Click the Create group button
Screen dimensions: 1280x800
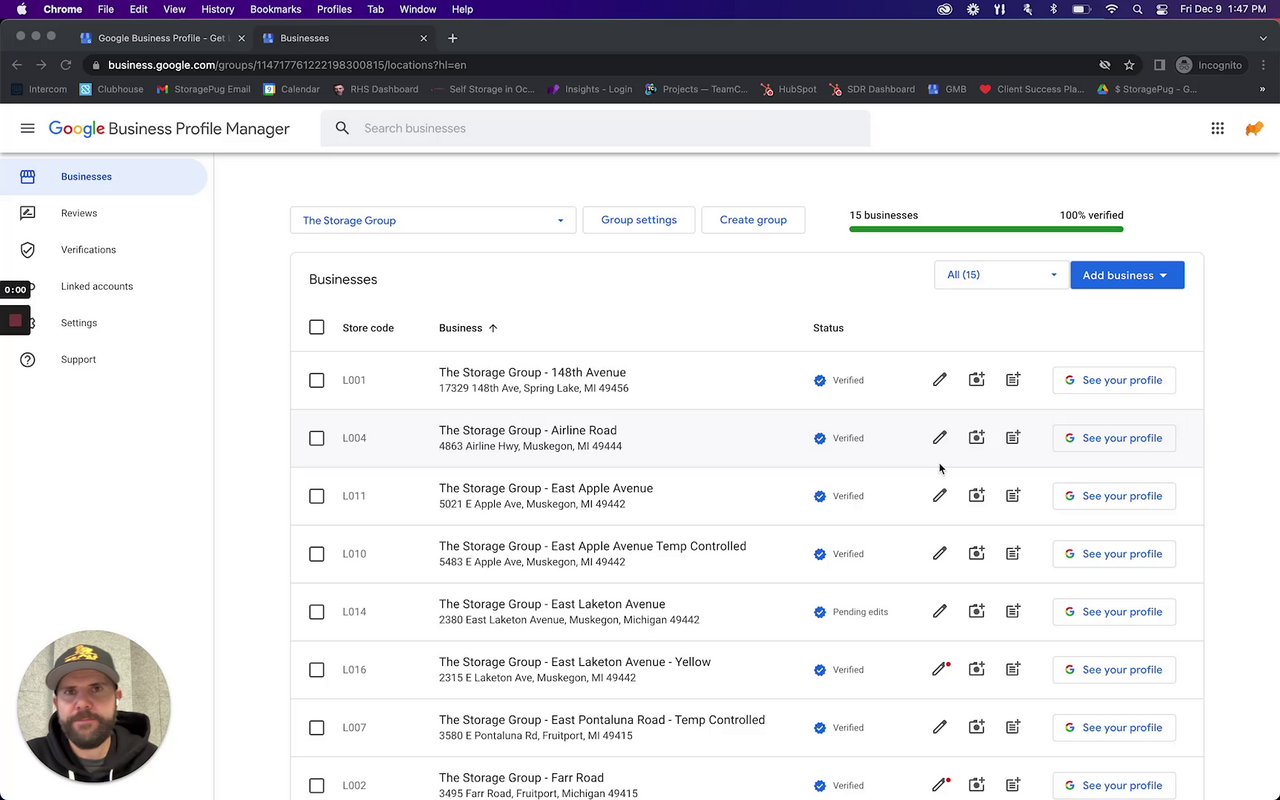coord(753,220)
